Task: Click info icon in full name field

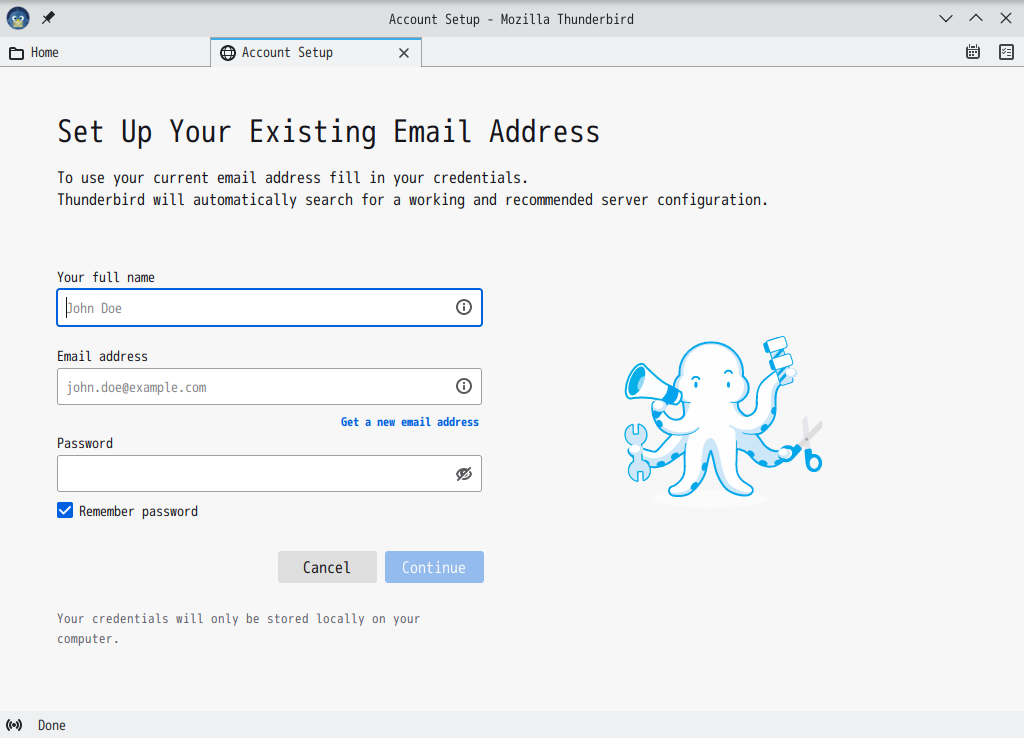Action: point(464,307)
